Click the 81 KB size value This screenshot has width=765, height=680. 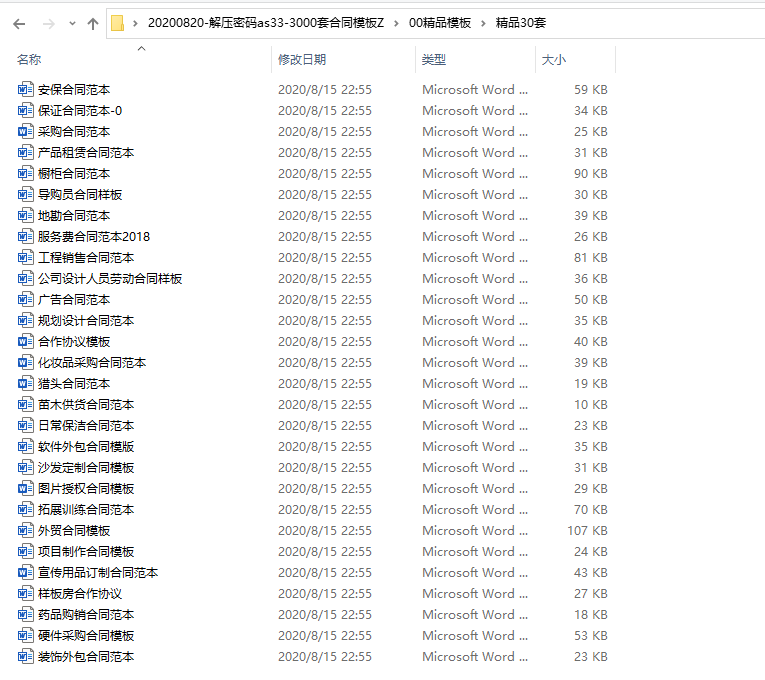[x=590, y=257]
